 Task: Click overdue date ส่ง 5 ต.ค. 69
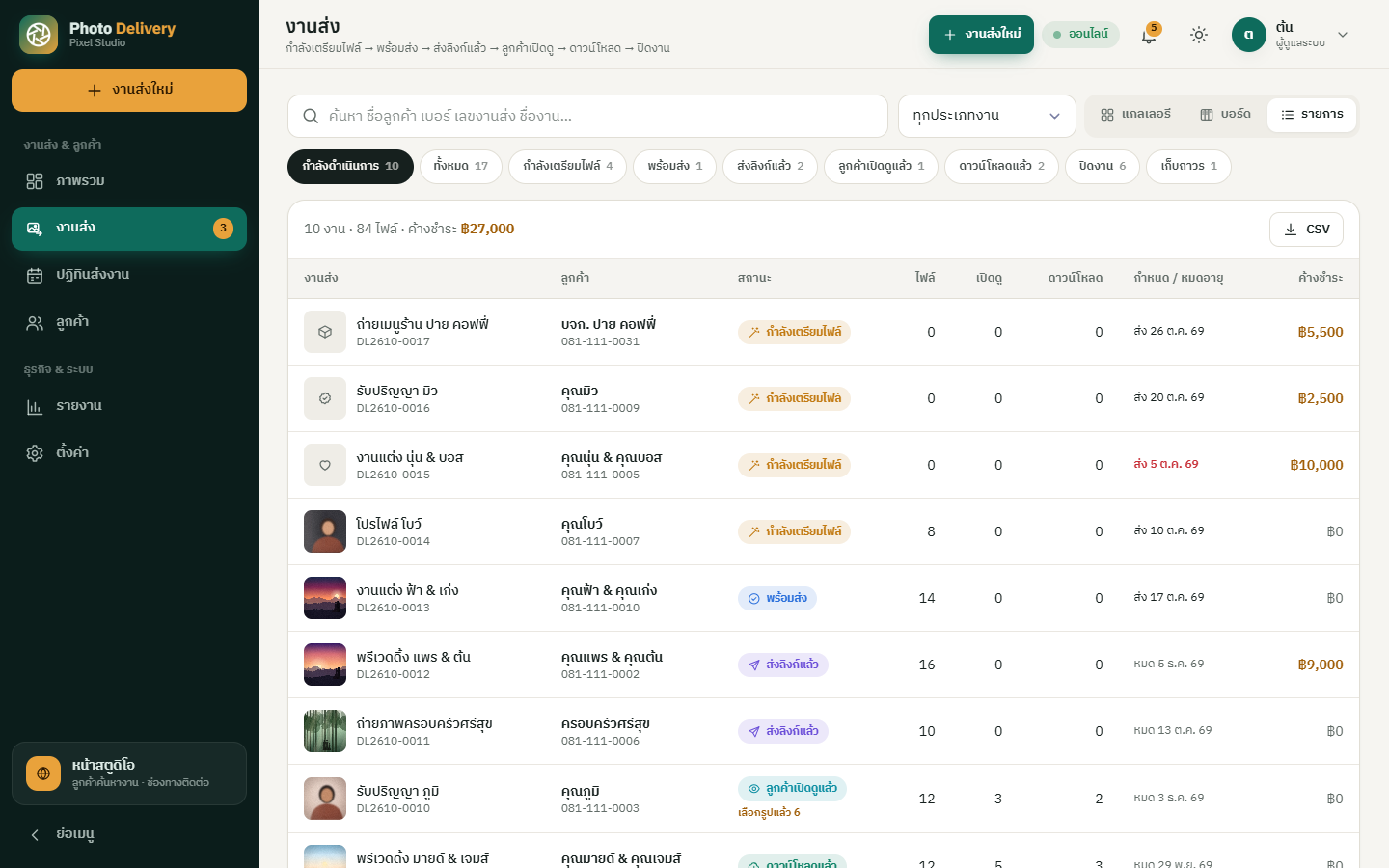click(x=1166, y=464)
